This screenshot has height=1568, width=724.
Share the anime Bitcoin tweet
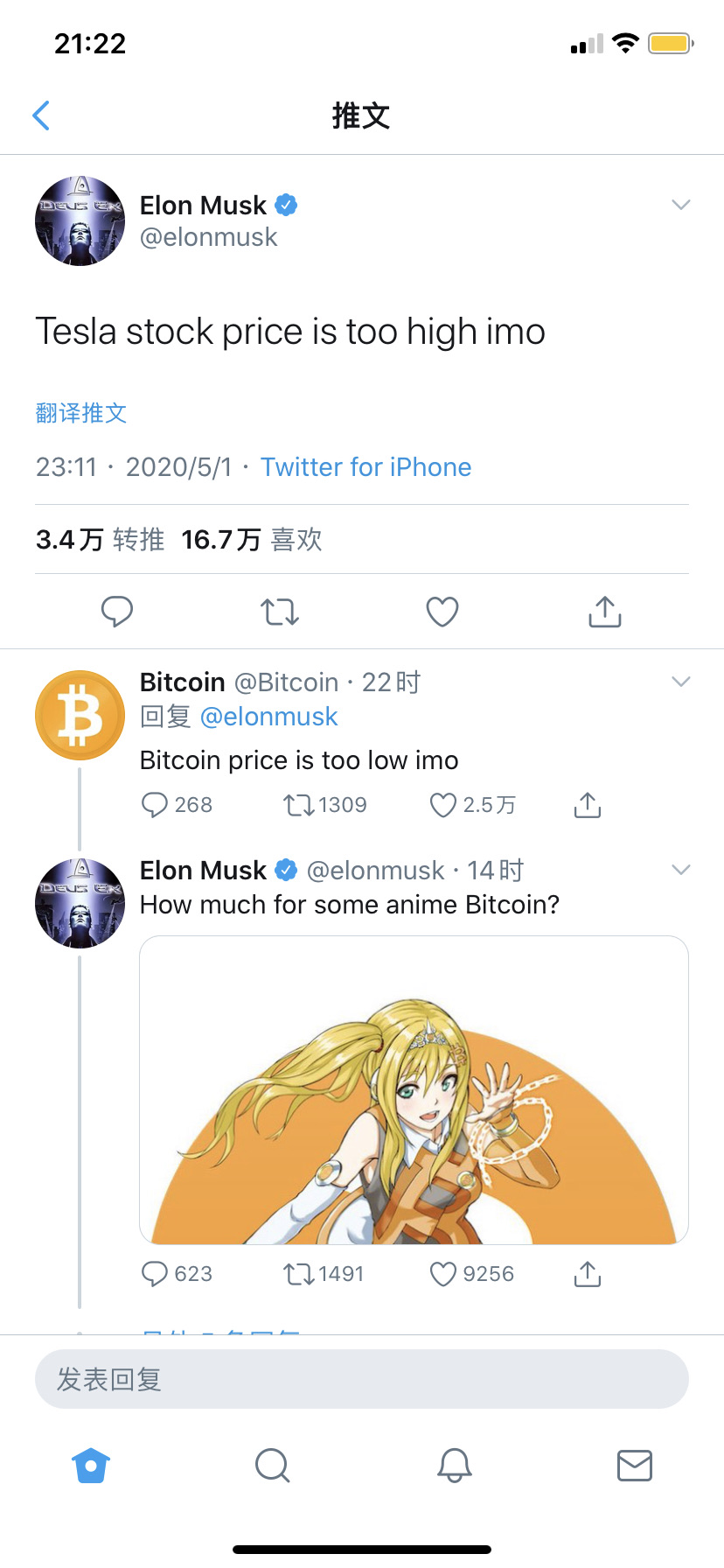pos(588,1274)
